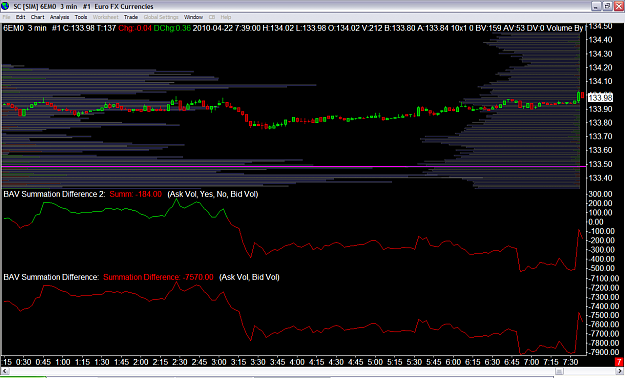Open the Analysis menu
Screen dimensions: 625x378
pos(59,17)
